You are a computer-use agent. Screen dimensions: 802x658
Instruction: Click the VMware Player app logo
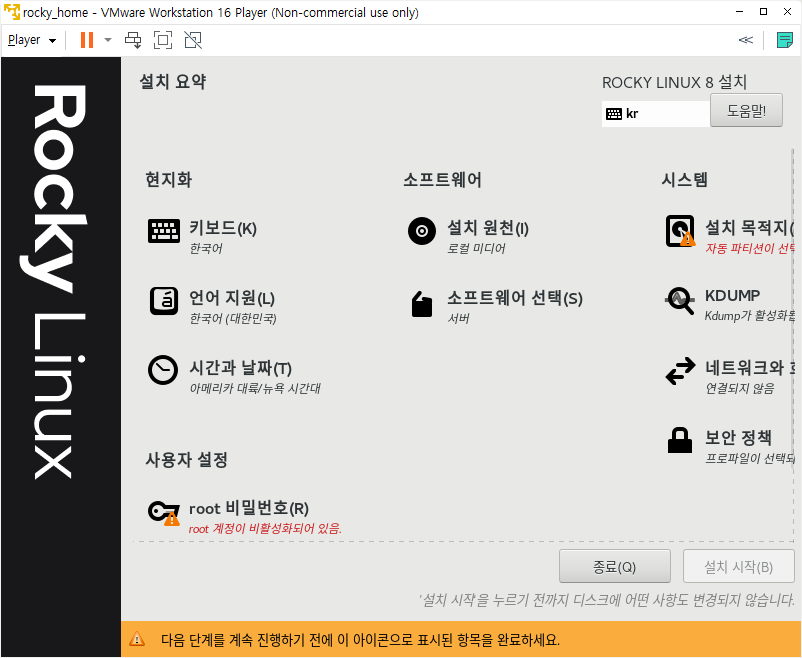pyautogui.click(x=12, y=12)
